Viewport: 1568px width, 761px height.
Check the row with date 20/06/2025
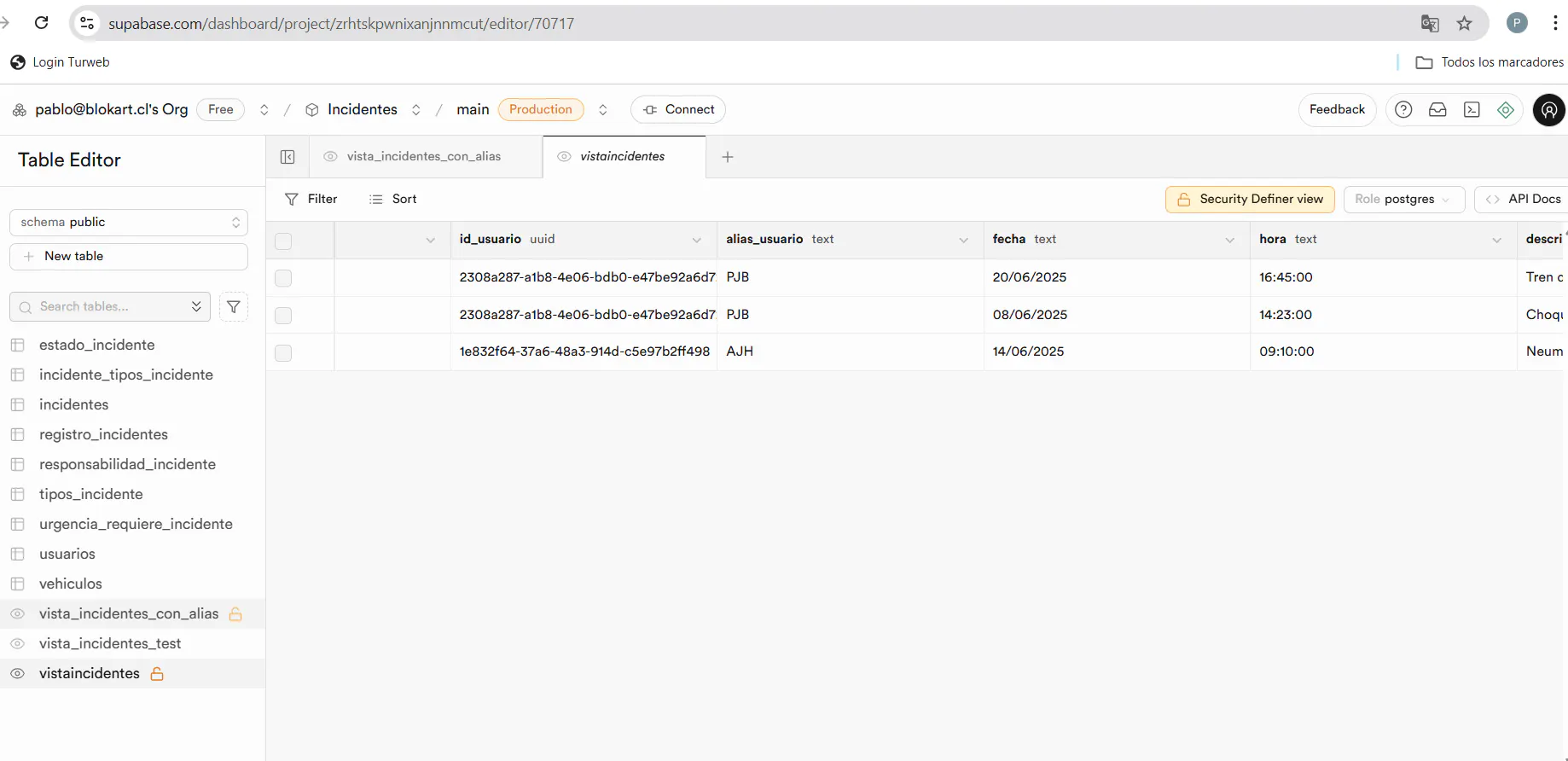tap(283, 278)
